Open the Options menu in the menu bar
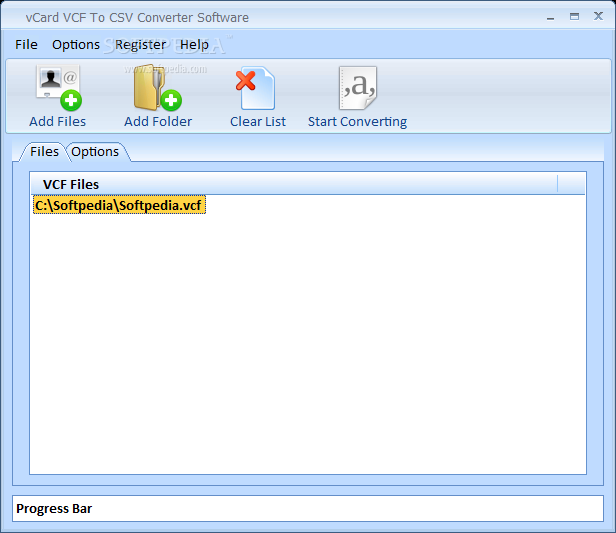Image resolution: width=616 pixels, height=533 pixels. point(76,45)
